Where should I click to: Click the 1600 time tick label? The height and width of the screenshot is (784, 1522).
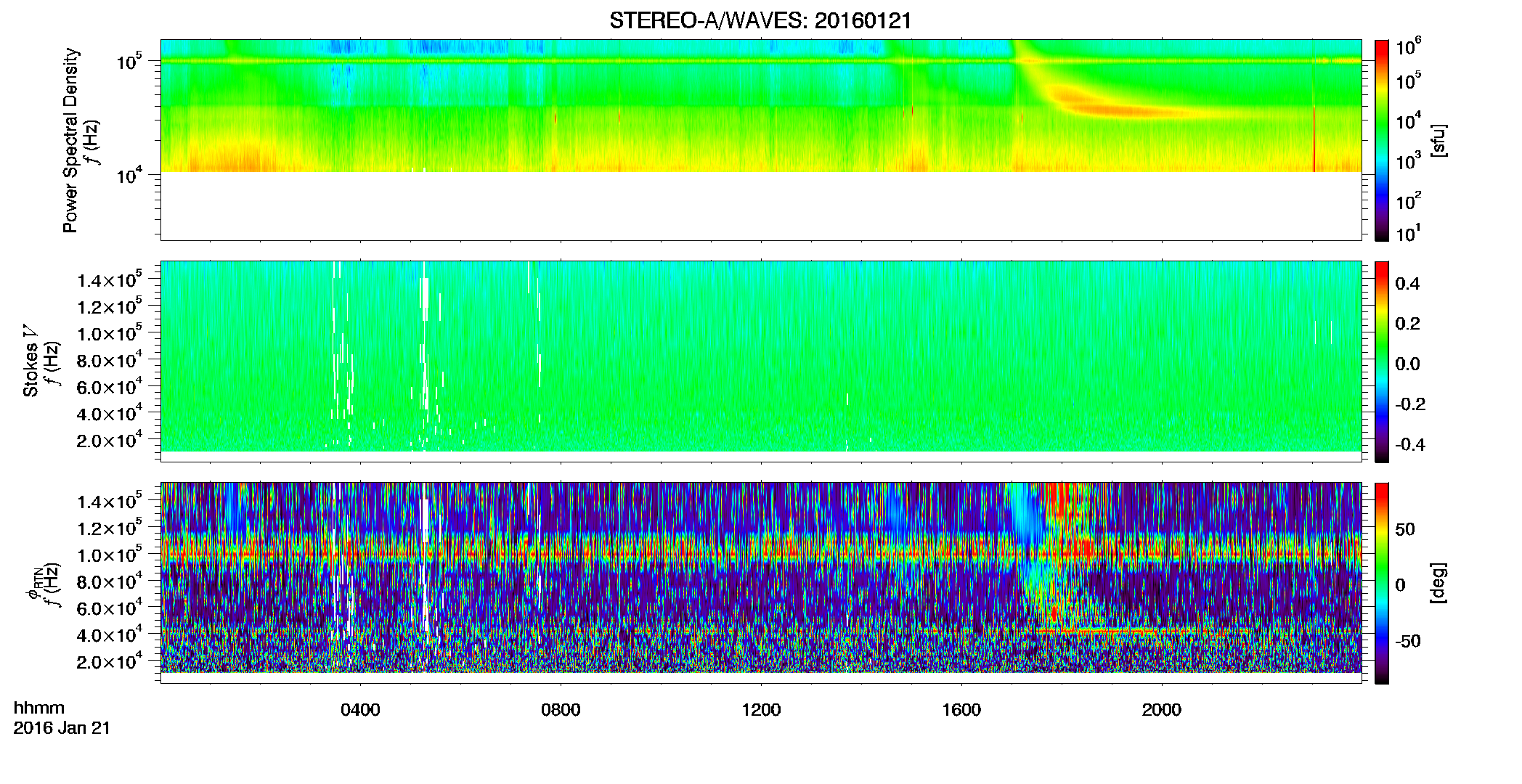click(x=961, y=710)
